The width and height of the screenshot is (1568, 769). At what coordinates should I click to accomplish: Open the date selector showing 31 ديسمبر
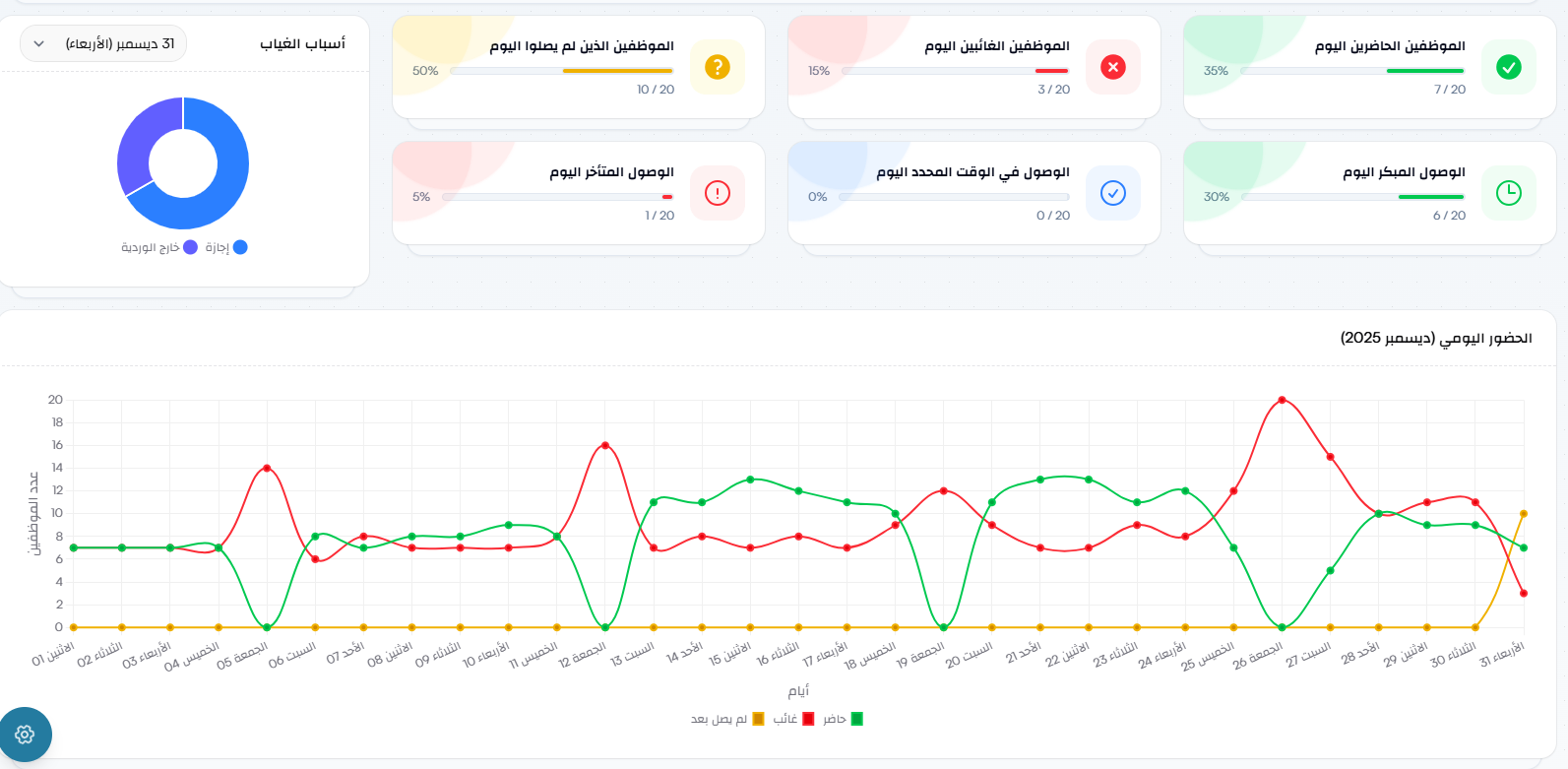pos(102,43)
